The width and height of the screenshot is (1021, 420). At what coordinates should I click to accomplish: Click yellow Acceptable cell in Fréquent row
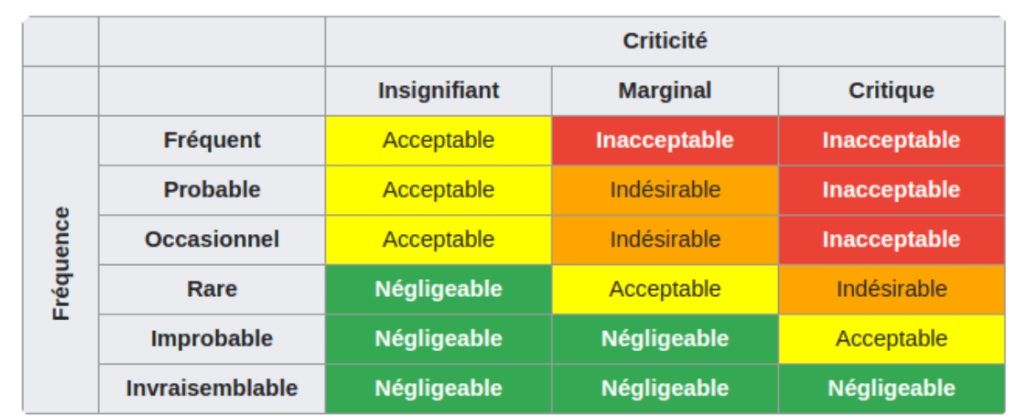pyautogui.click(x=438, y=140)
